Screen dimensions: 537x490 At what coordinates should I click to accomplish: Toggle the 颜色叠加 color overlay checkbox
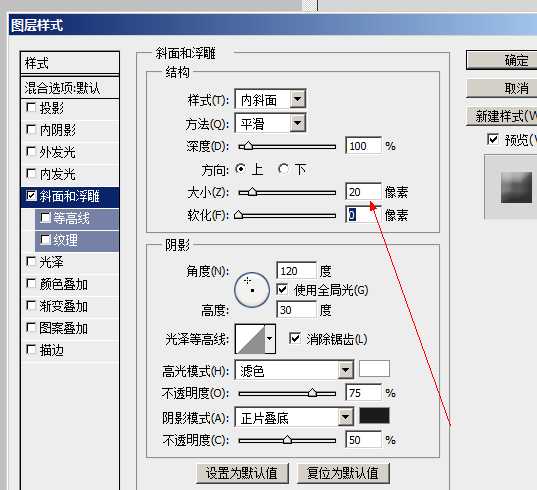click(x=31, y=284)
